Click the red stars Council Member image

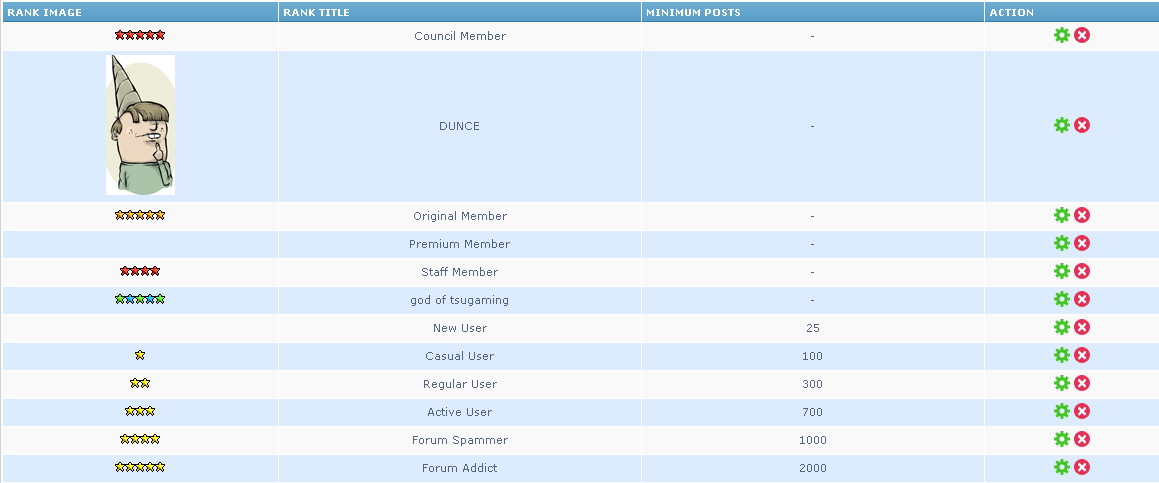[140, 35]
